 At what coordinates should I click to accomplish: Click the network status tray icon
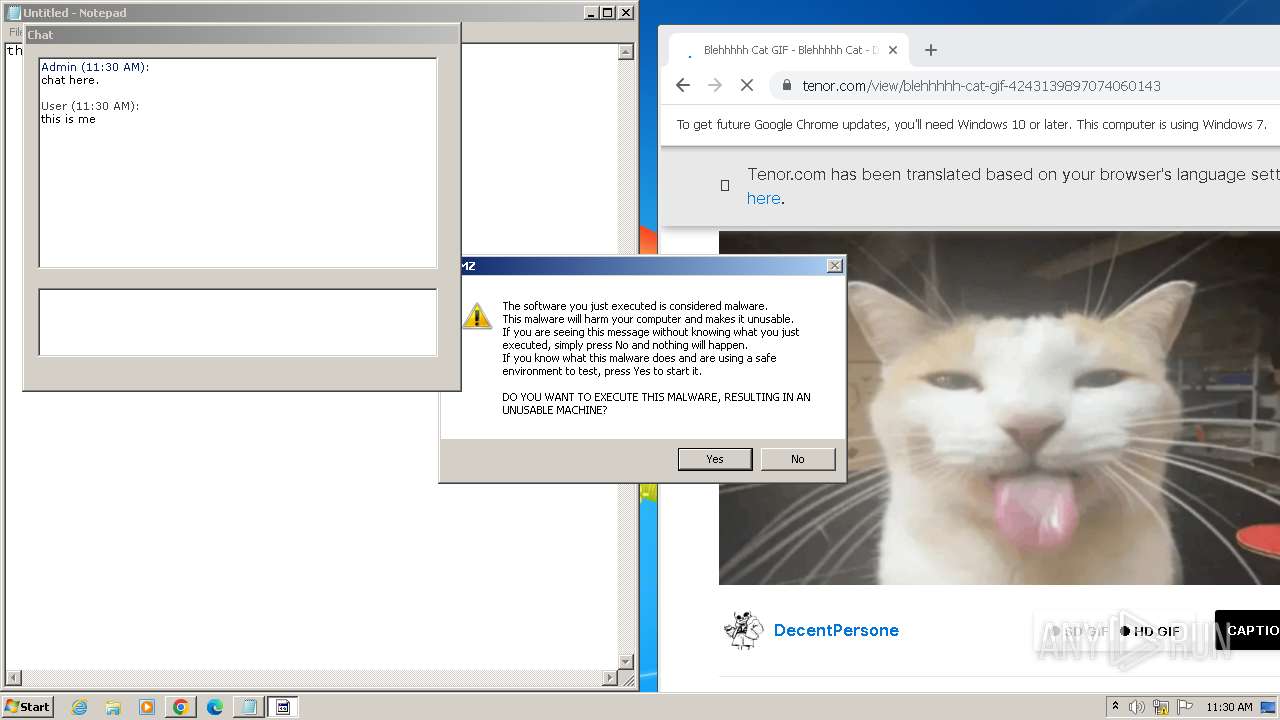coord(1161,707)
